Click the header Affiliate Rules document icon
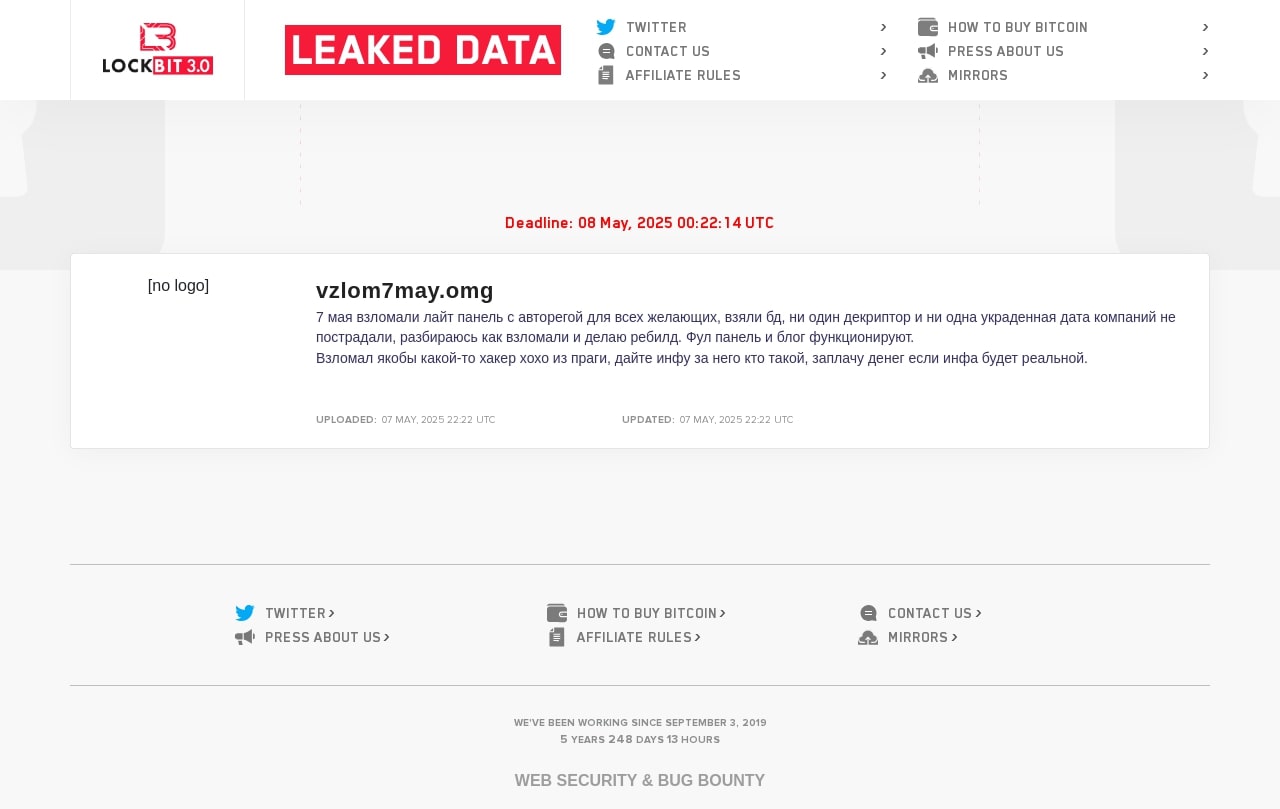 click(606, 75)
